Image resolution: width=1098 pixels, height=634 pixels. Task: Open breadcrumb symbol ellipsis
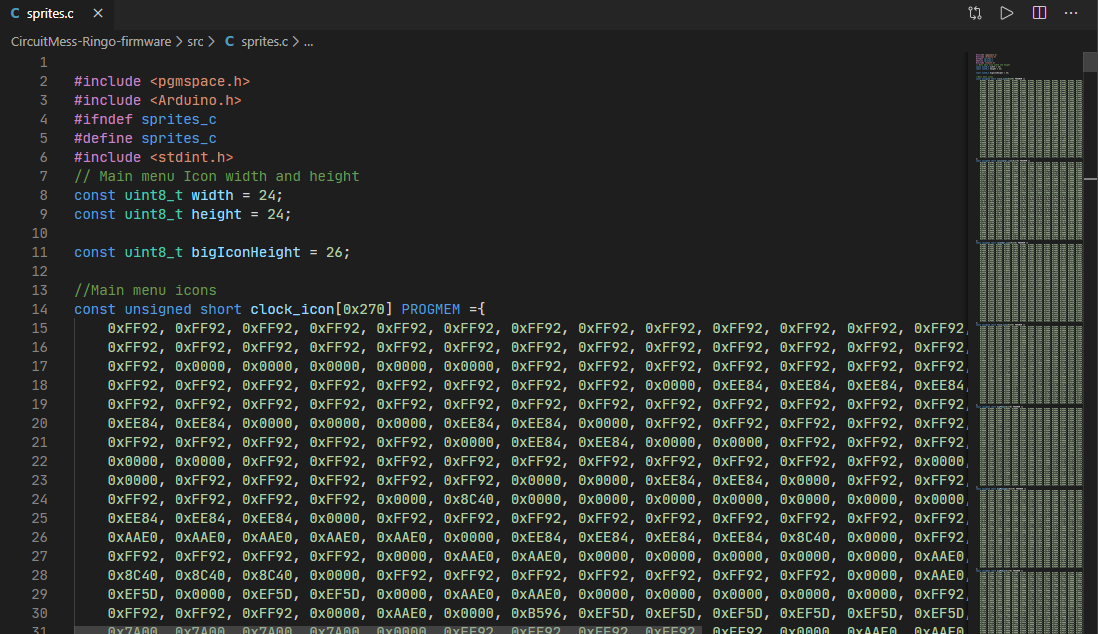309,42
